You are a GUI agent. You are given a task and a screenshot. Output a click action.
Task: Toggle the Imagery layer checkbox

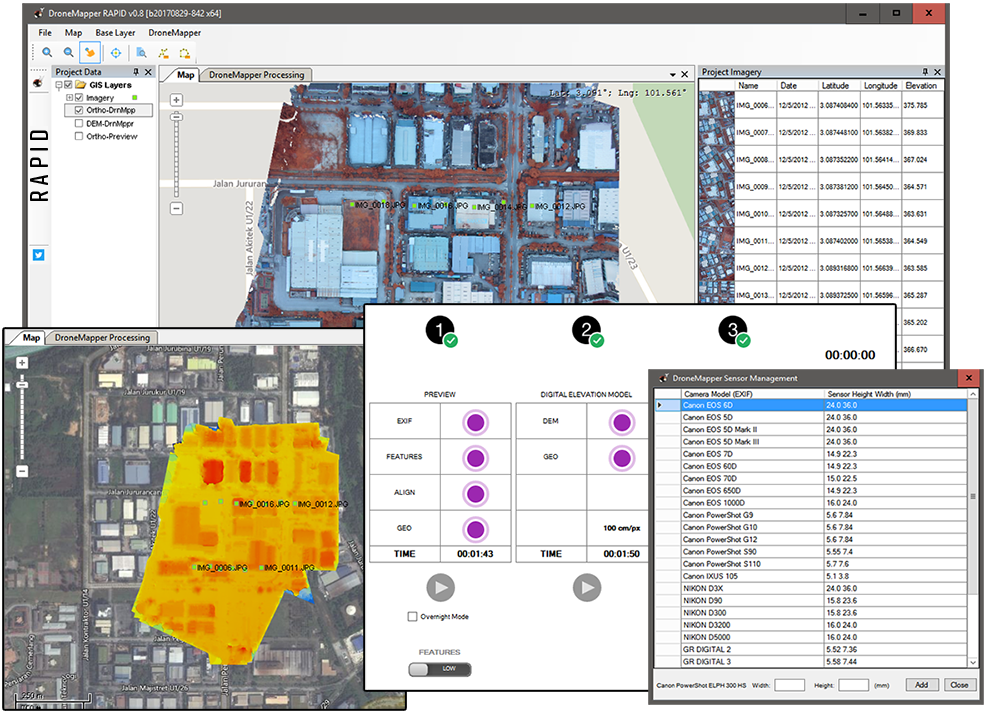coord(79,98)
